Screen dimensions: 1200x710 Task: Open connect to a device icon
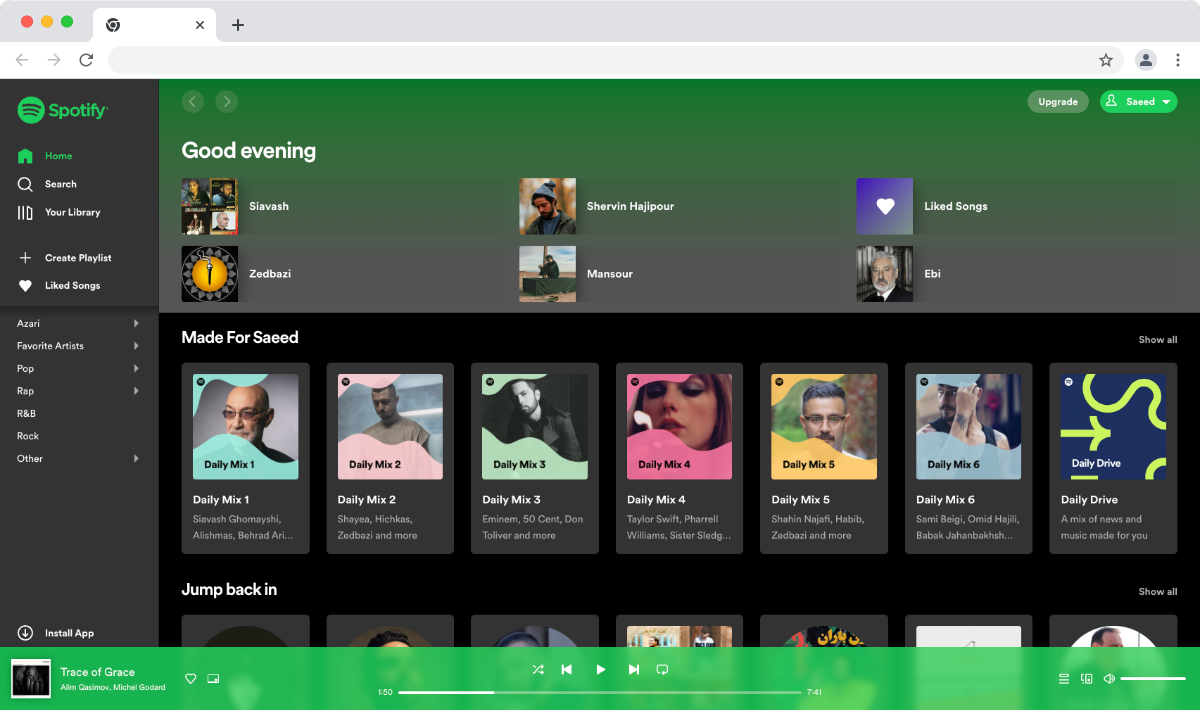click(x=1087, y=679)
